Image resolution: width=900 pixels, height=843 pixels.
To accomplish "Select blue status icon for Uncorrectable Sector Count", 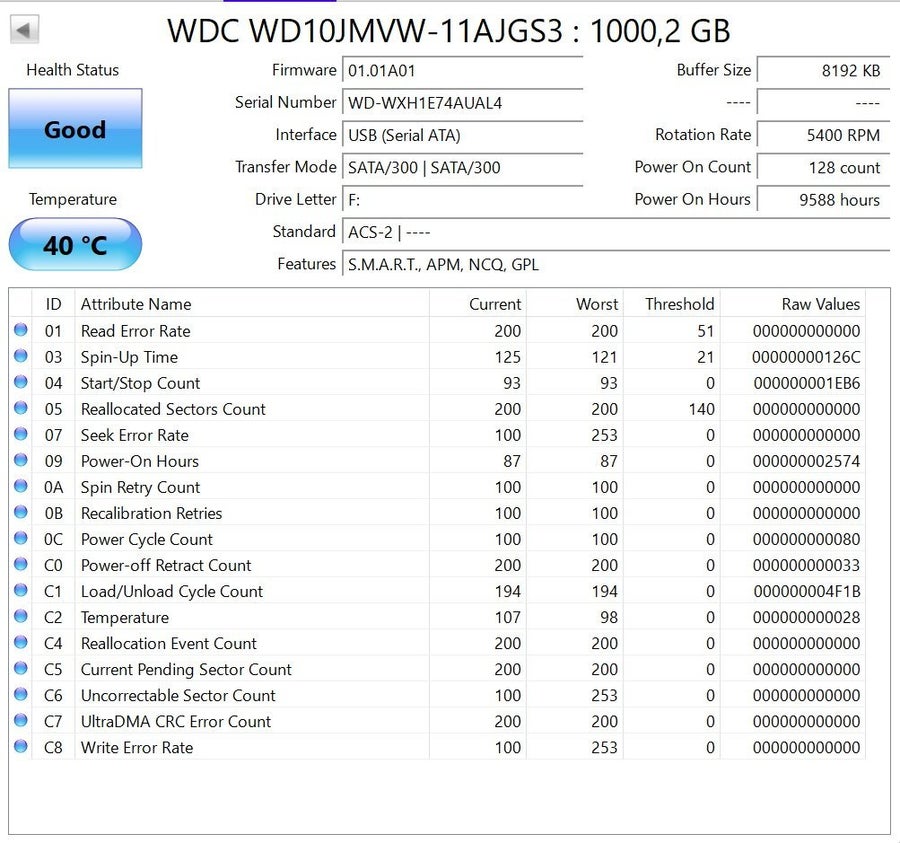I will click(21, 694).
